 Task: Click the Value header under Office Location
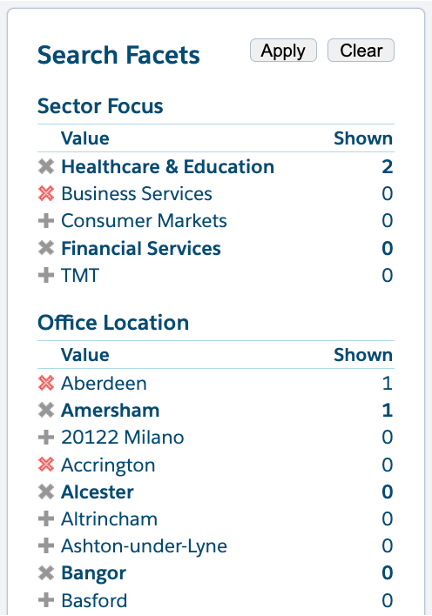coord(85,355)
